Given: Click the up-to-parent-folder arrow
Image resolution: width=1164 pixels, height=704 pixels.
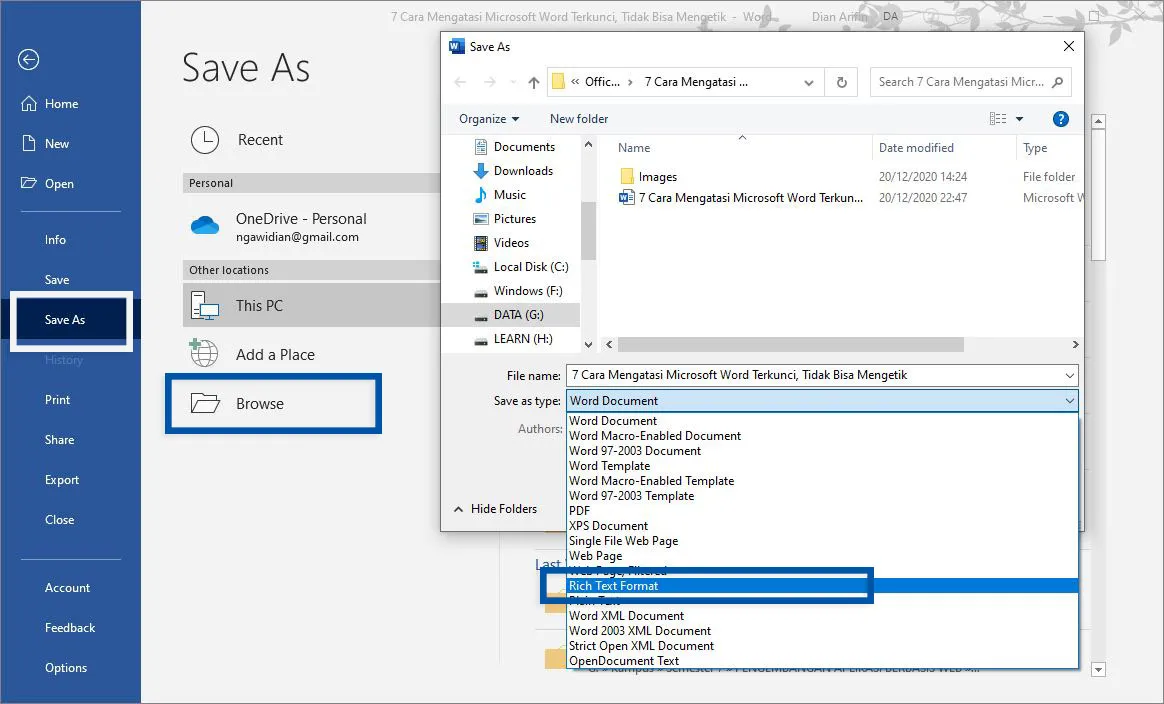Looking at the screenshot, I should pos(533,82).
